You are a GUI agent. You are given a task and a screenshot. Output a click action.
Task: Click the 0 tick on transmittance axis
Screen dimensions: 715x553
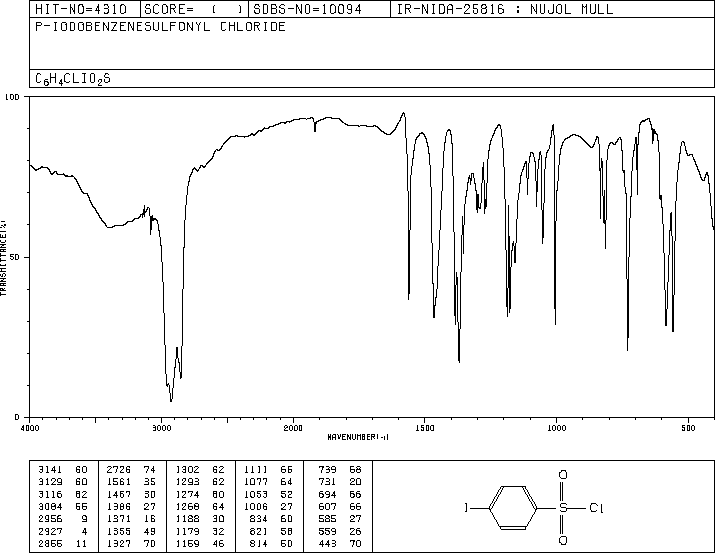coord(17,417)
